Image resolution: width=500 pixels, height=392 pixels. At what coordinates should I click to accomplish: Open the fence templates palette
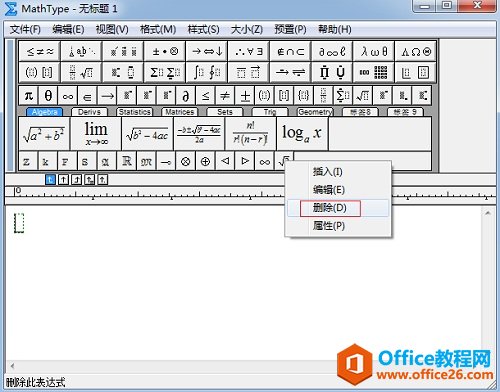(x=40, y=72)
